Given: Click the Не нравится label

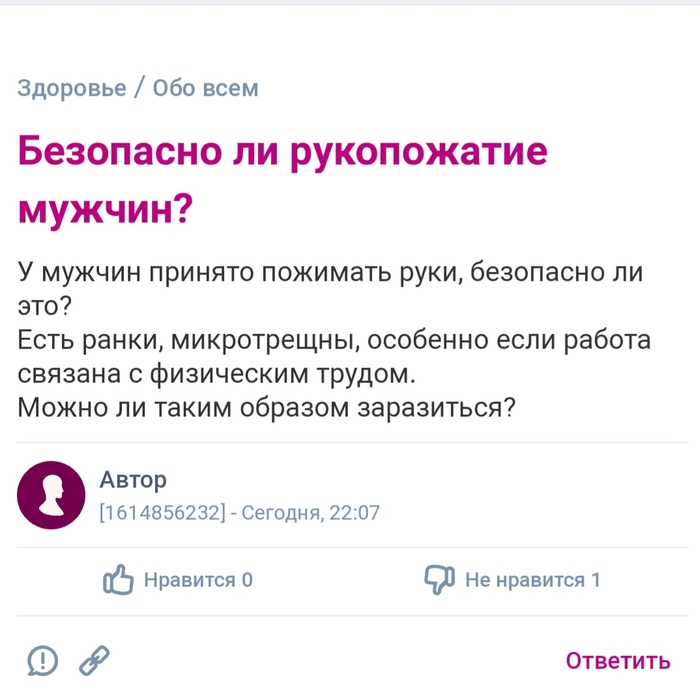Looking at the screenshot, I should click(x=524, y=580).
